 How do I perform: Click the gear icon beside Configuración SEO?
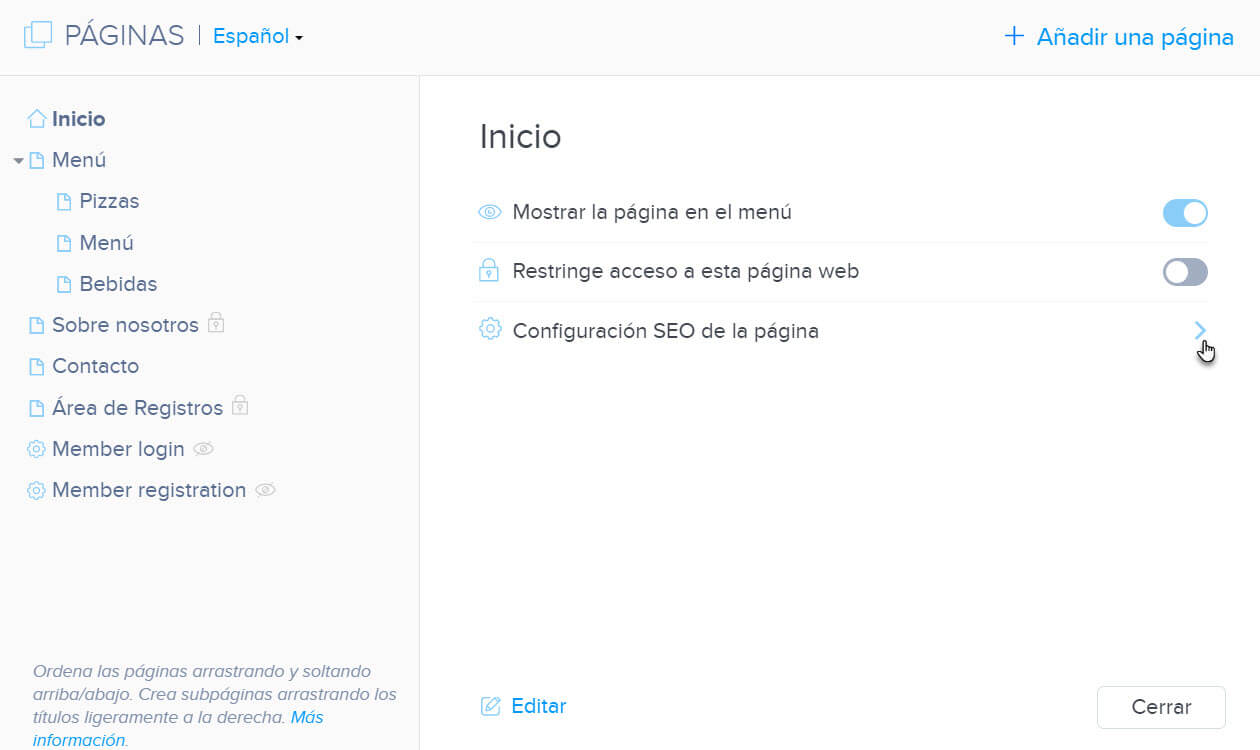(490, 330)
